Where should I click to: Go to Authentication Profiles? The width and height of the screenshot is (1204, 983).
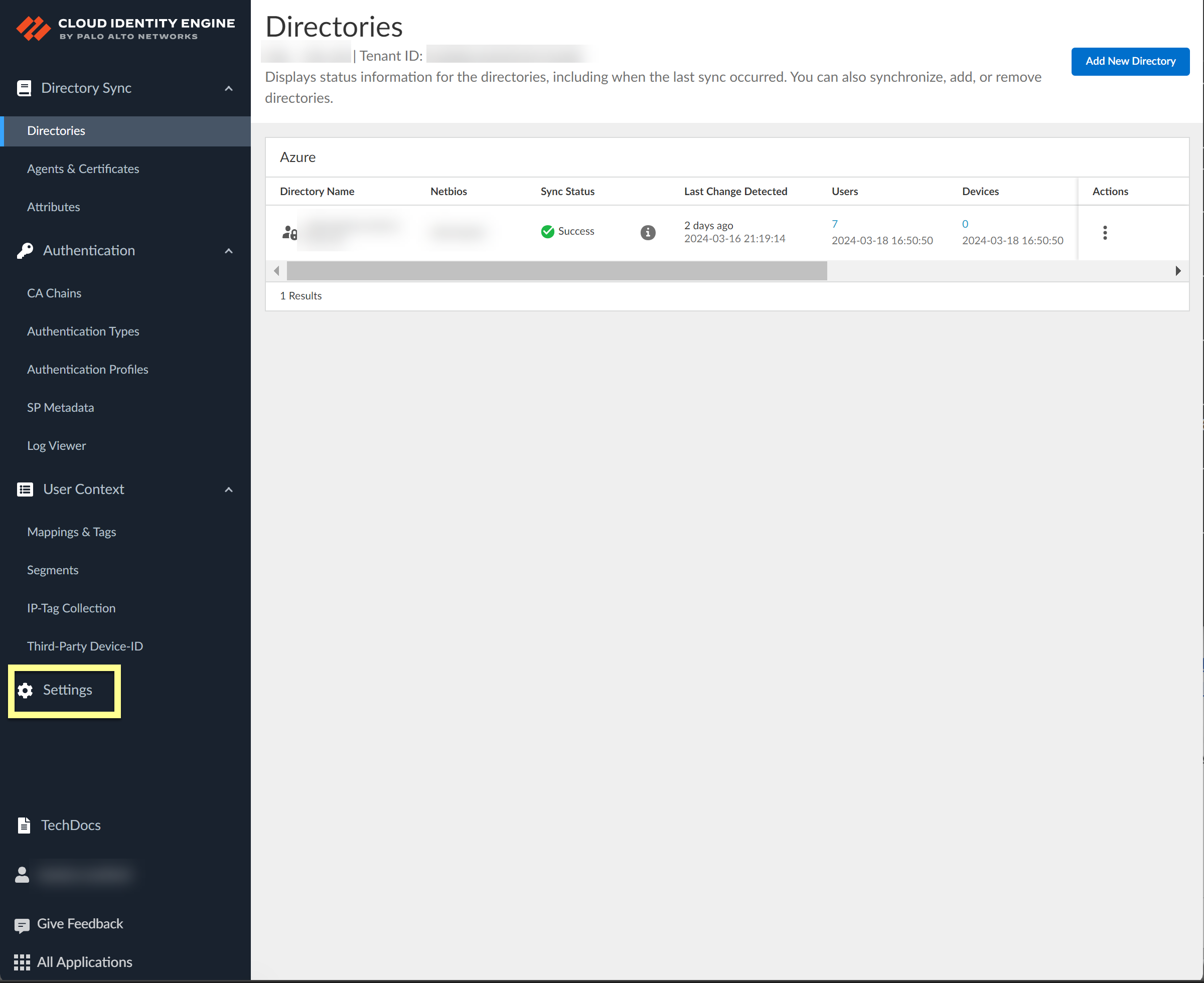[x=88, y=369]
